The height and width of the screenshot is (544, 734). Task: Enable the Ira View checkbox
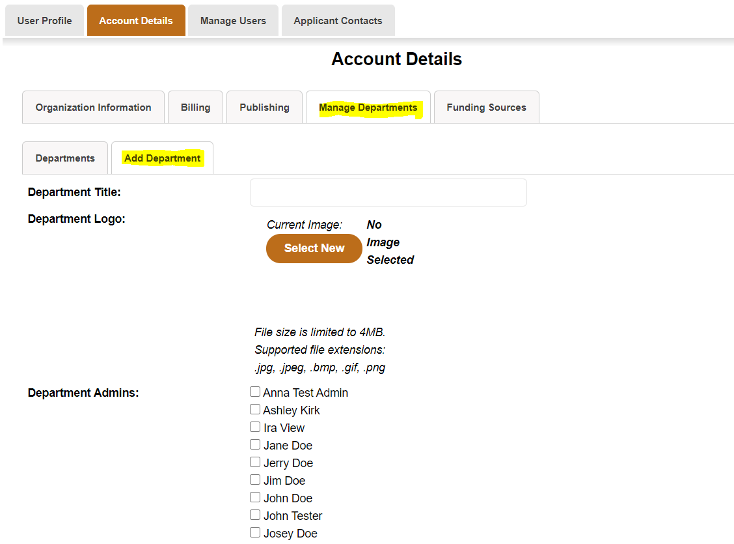(x=255, y=426)
